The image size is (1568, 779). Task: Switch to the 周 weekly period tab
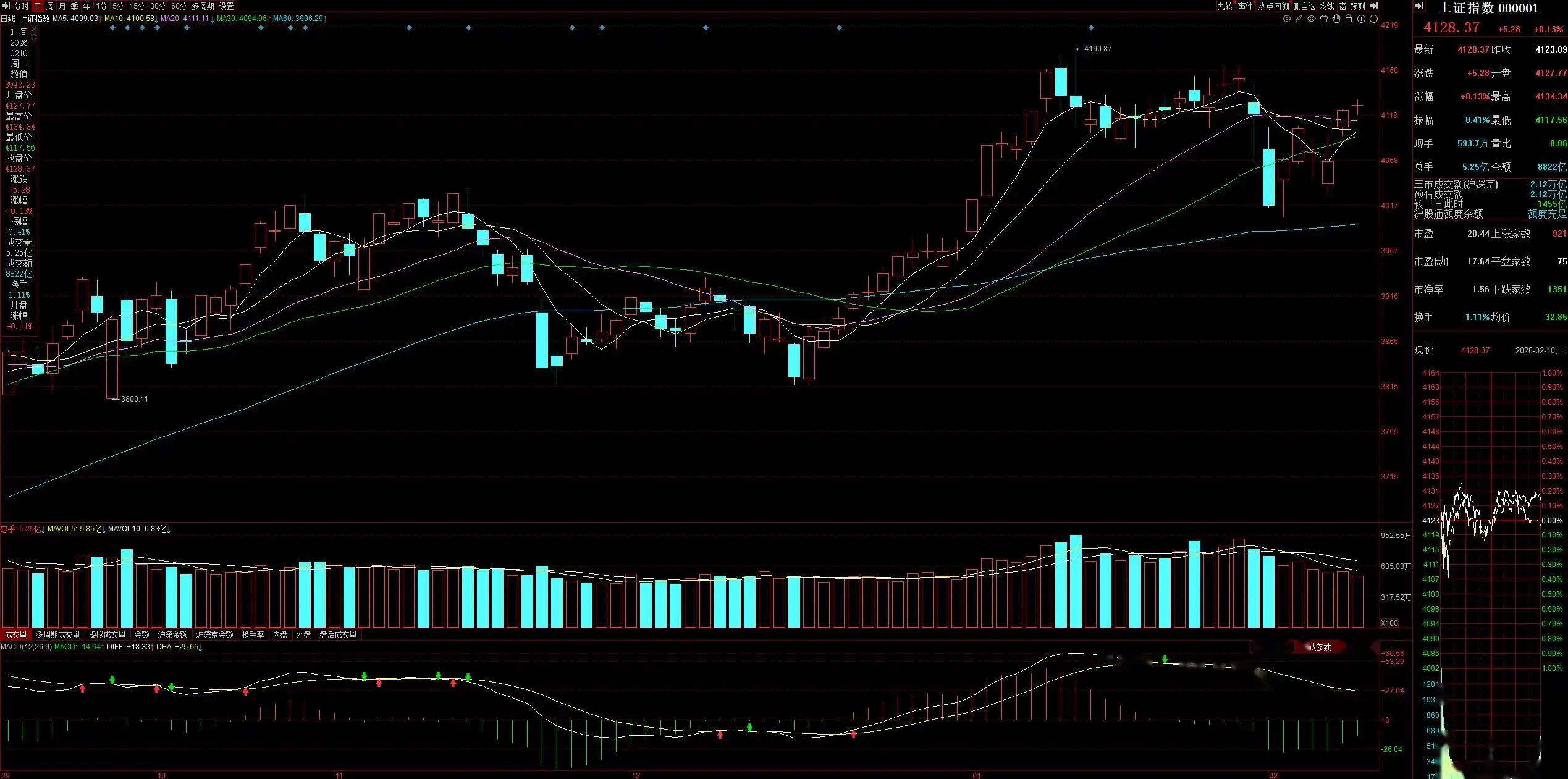[50, 6]
